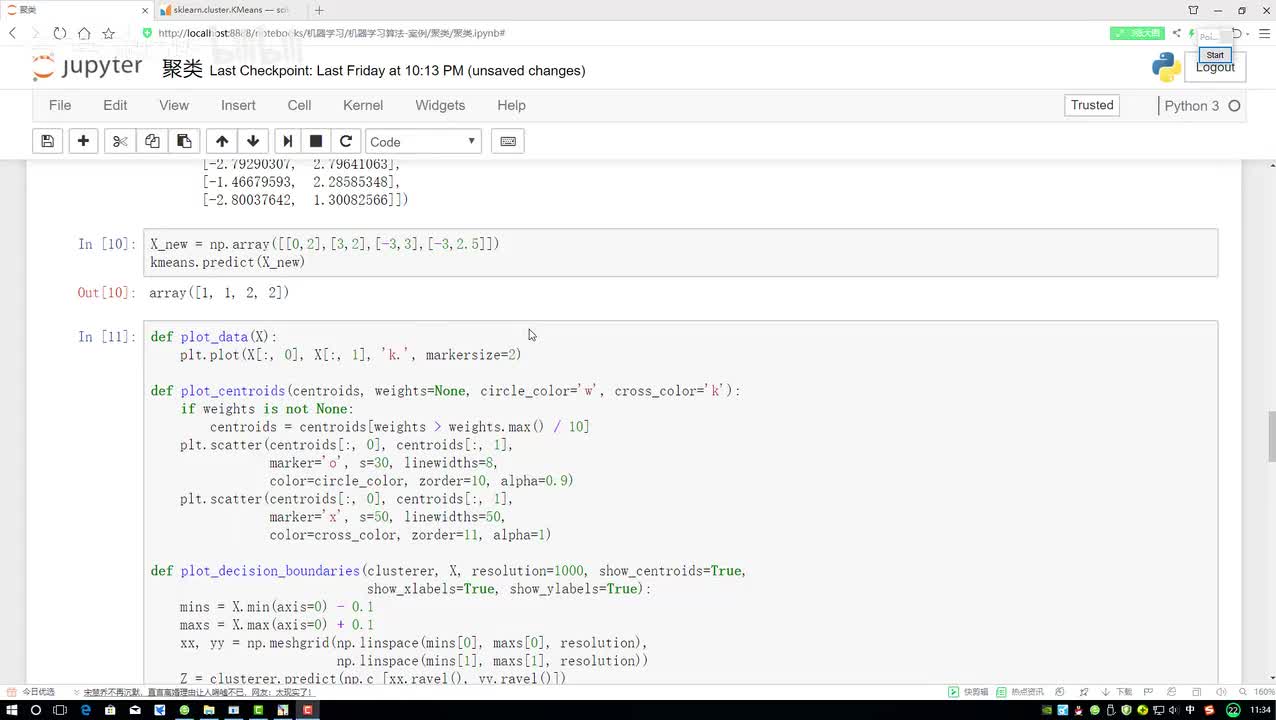Open the Help menu
The image size is (1276, 720).
[511, 105]
